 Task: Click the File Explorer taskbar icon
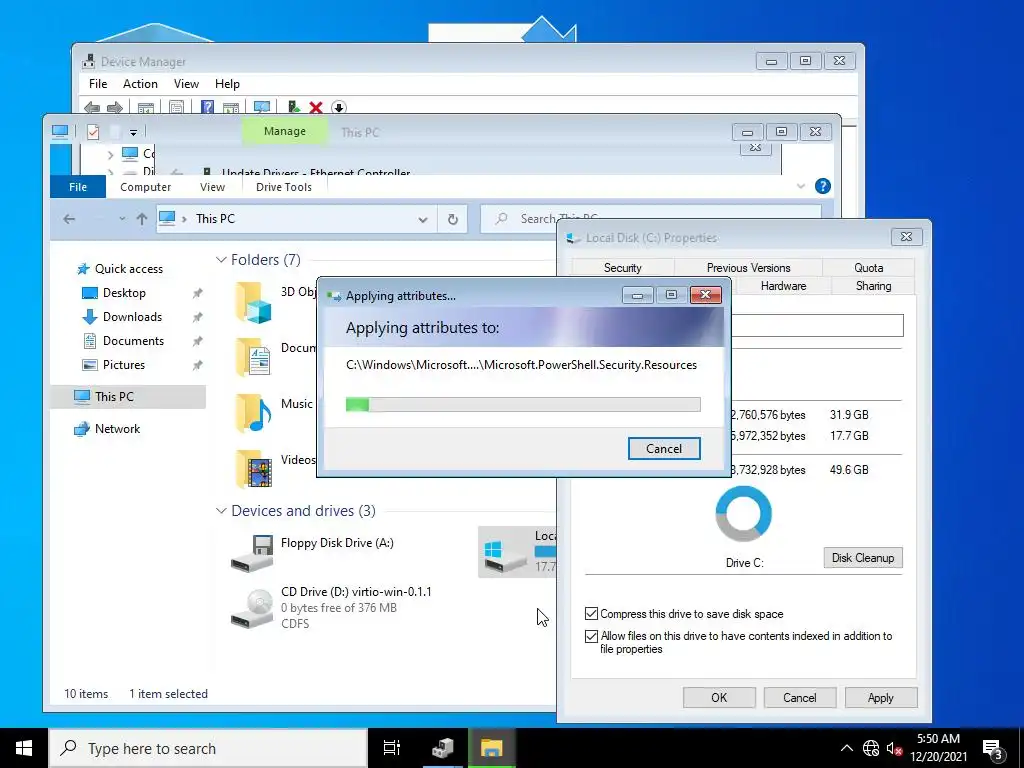tap(491, 748)
